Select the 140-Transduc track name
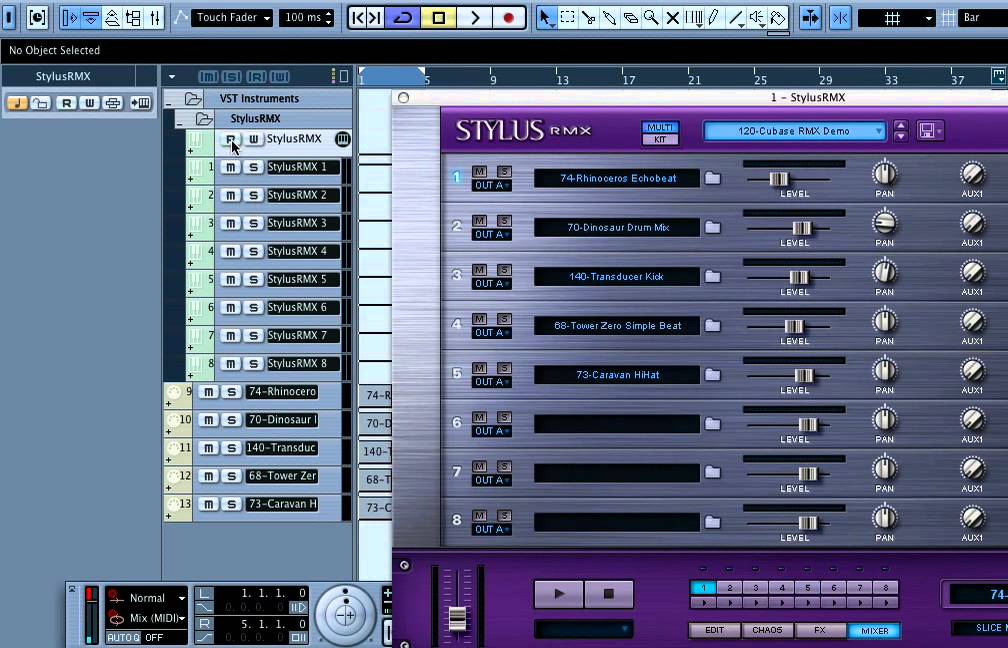The height and width of the screenshot is (648, 1008). (281, 447)
